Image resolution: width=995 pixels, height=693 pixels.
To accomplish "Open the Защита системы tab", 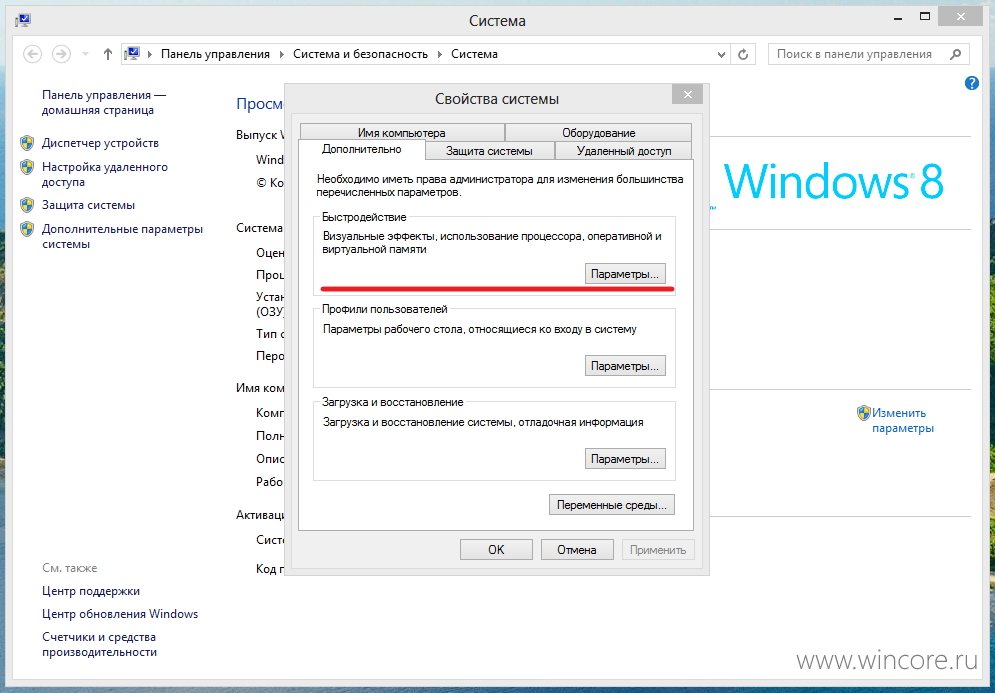I will coord(489,151).
